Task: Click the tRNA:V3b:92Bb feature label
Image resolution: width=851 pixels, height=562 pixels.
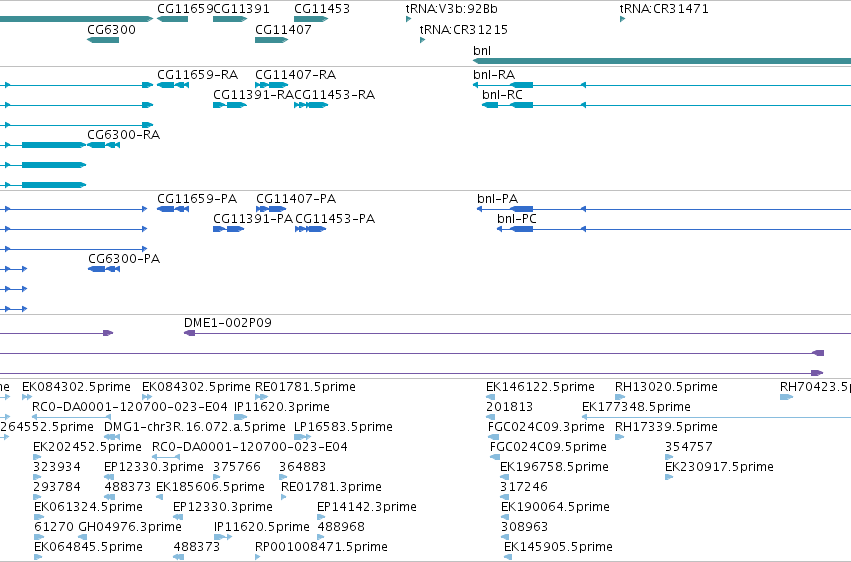Action: [452, 9]
